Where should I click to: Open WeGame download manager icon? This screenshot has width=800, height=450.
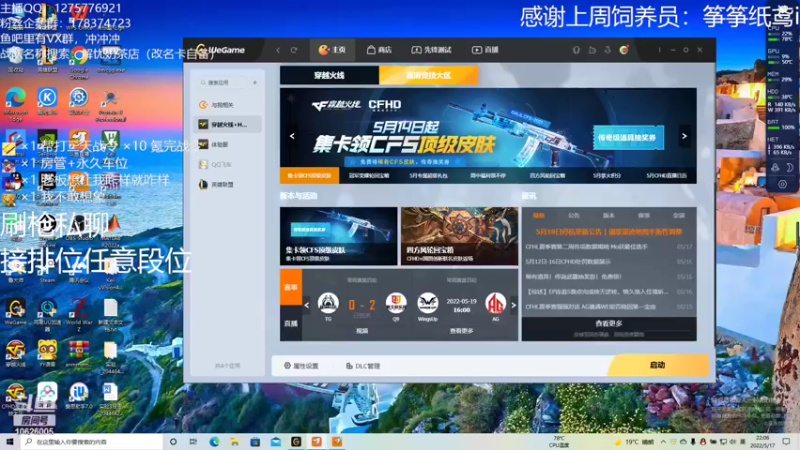point(608,49)
